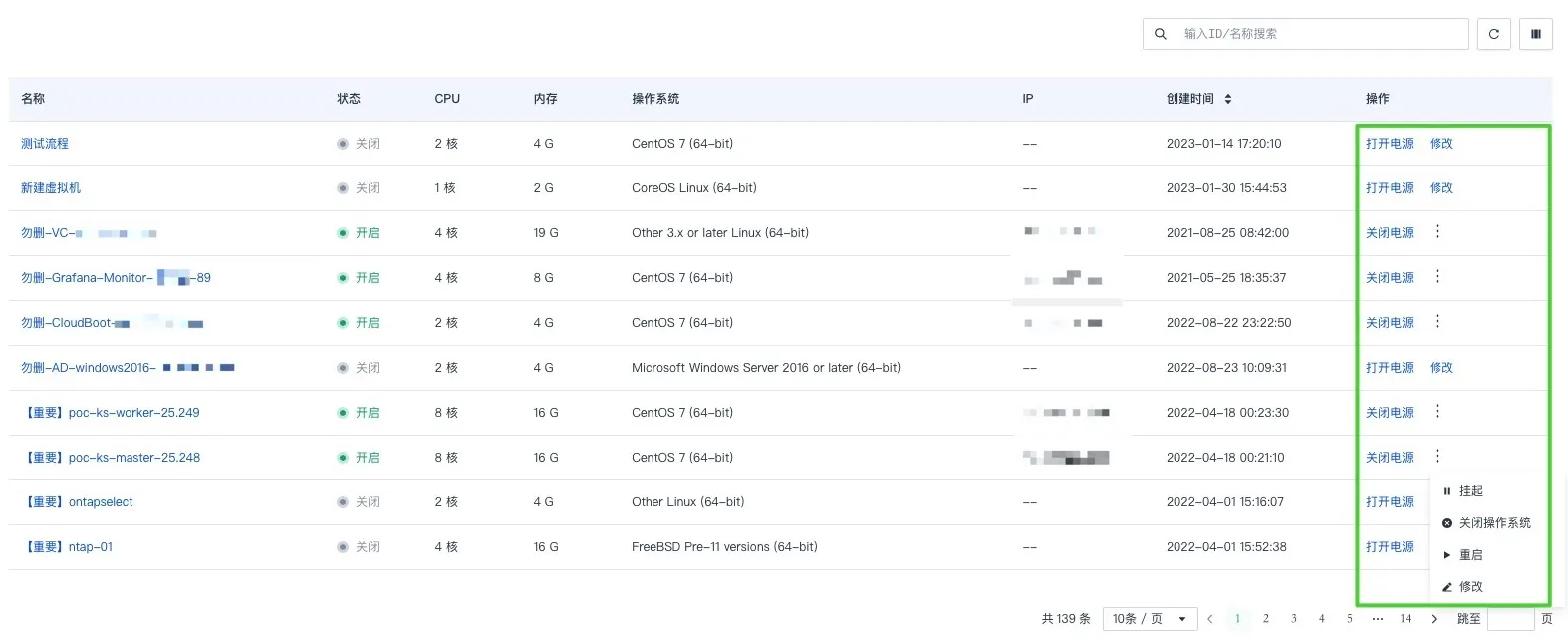Jump to page 14 in pagination

click(x=1405, y=619)
